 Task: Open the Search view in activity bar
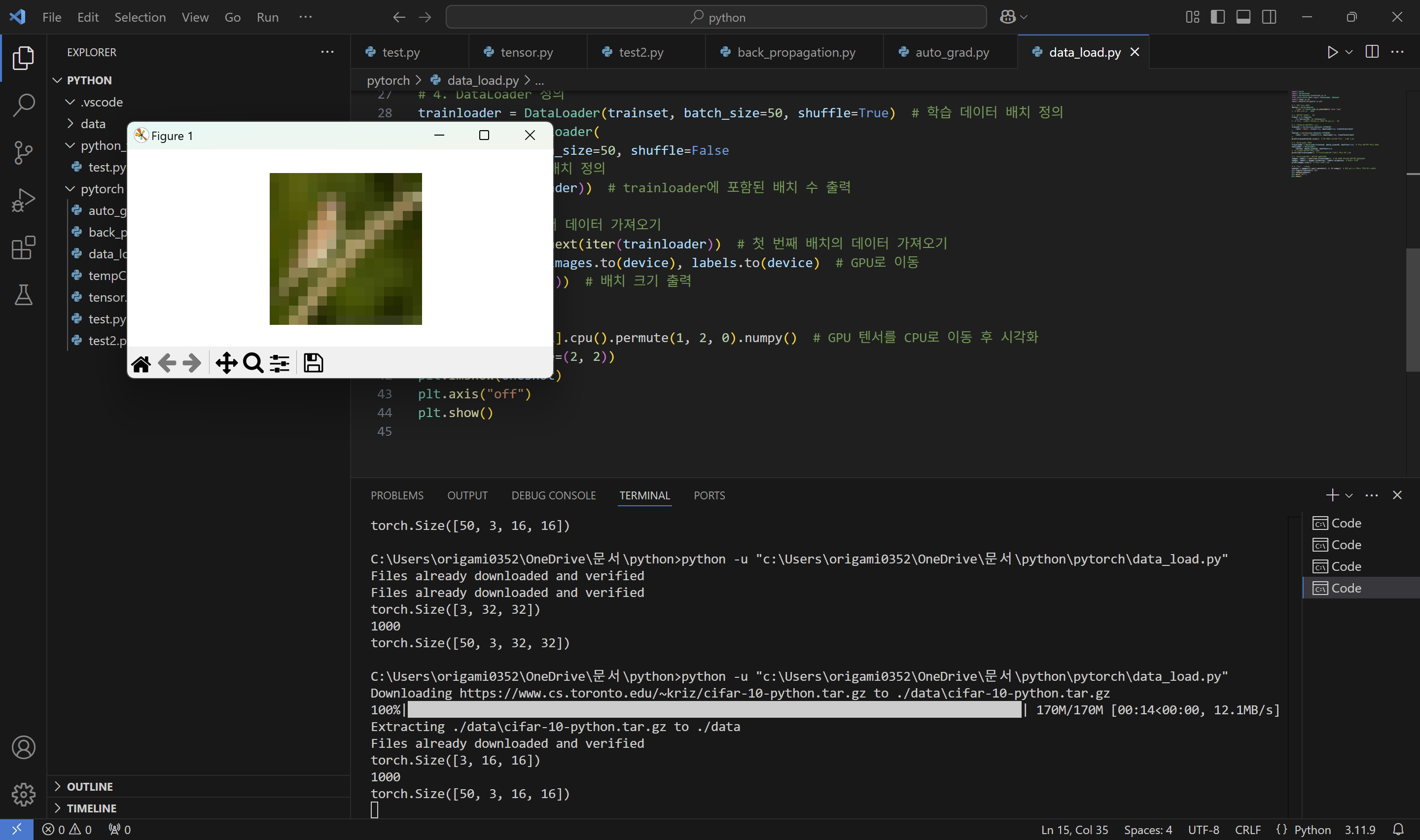[x=23, y=105]
